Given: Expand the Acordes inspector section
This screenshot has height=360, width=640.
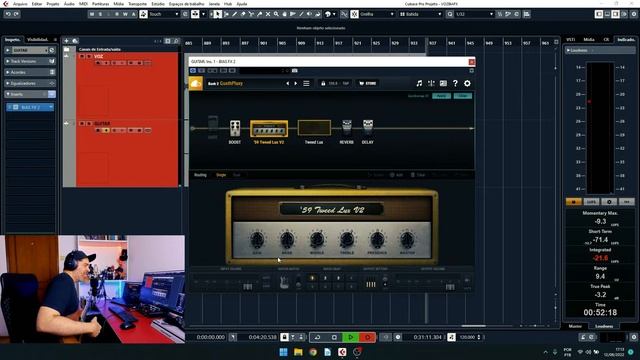Looking at the screenshot, I should pyautogui.click(x=30, y=72).
